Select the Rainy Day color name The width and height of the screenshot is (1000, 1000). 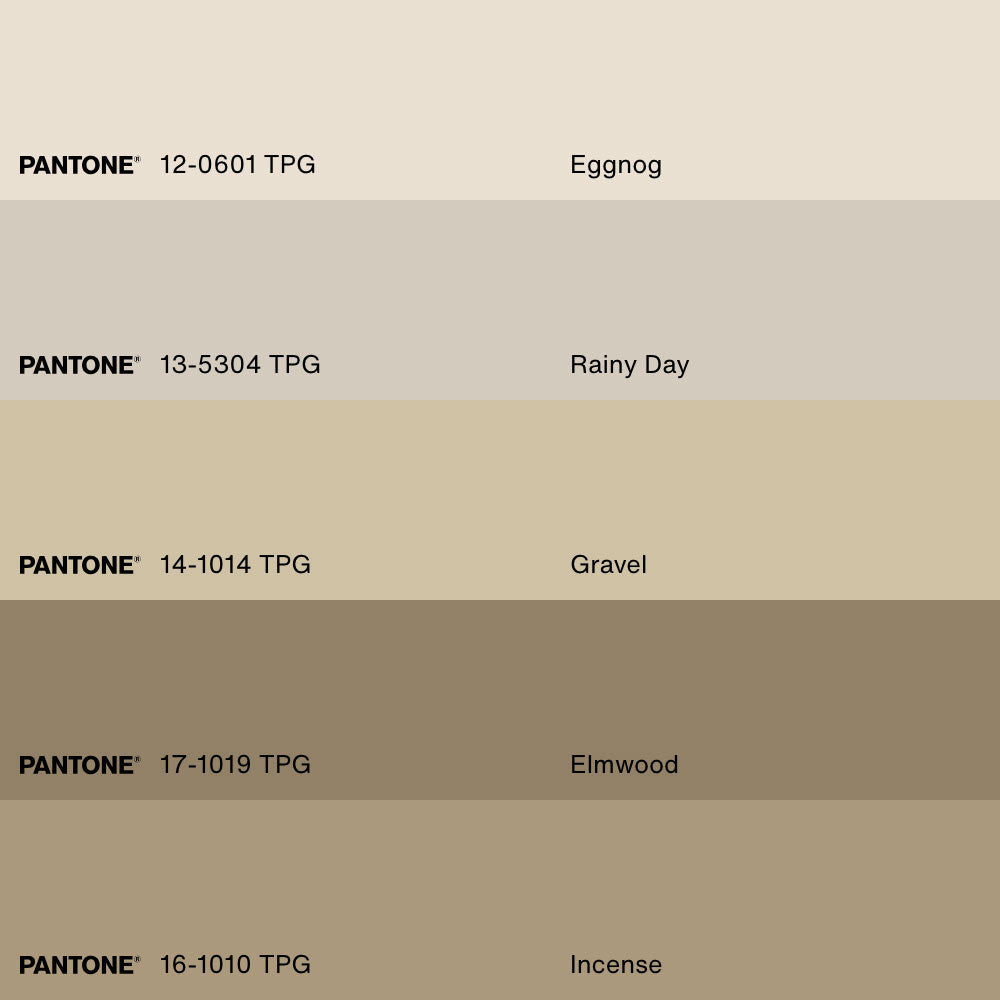pos(629,365)
